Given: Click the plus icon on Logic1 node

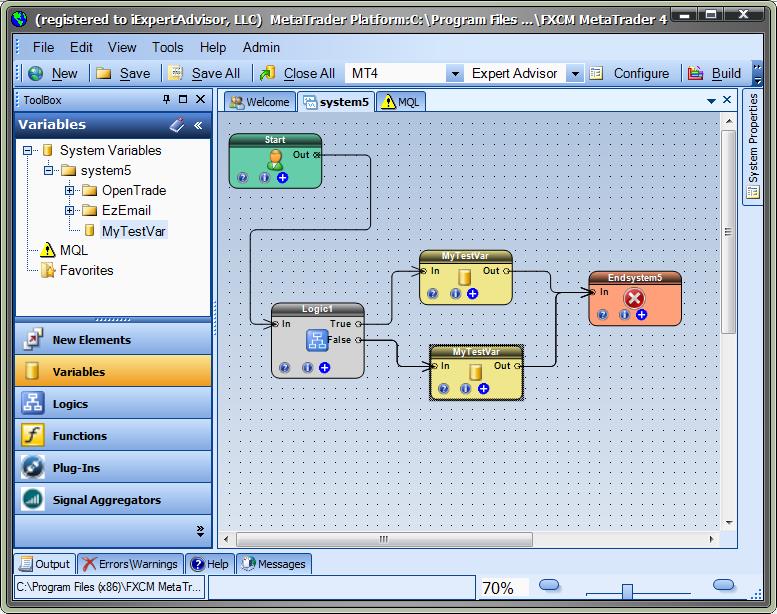Looking at the screenshot, I should click(x=325, y=367).
